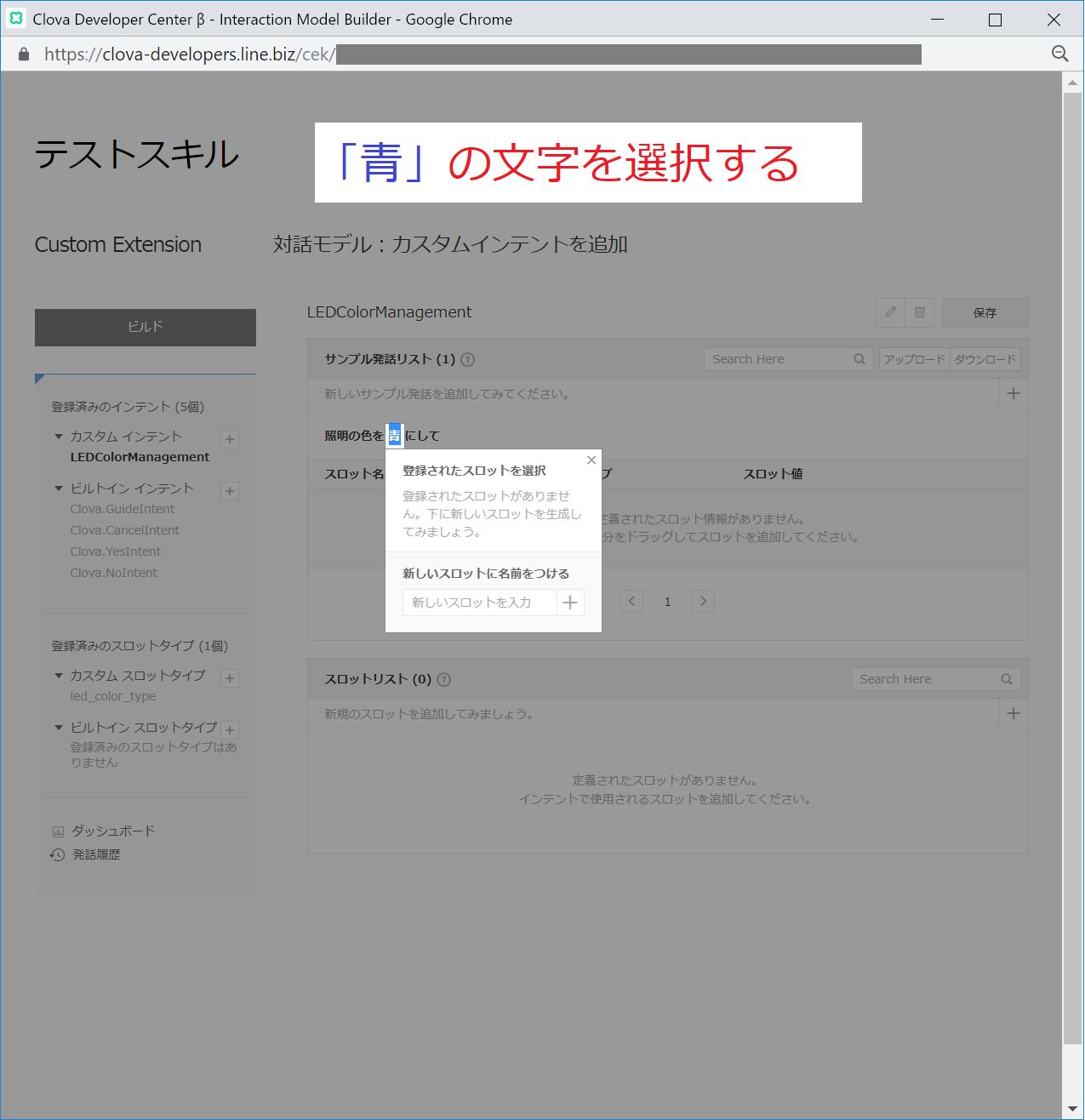Image resolution: width=1085 pixels, height=1120 pixels.
Task: Select Clova.GuideIntent in the intent list
Action: [x=123, y=509]
